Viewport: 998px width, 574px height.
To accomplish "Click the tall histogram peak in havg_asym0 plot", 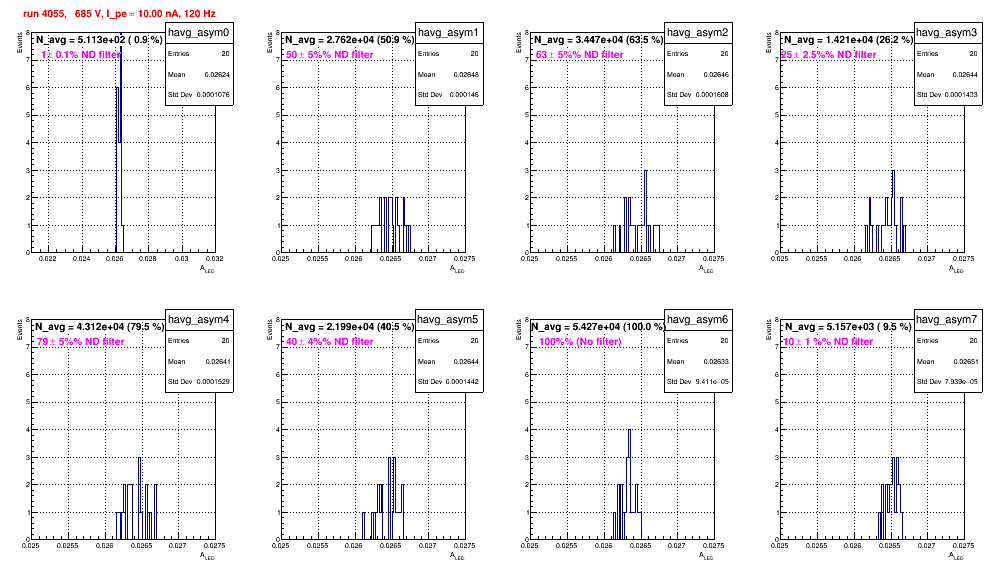I will pos(120,143).
